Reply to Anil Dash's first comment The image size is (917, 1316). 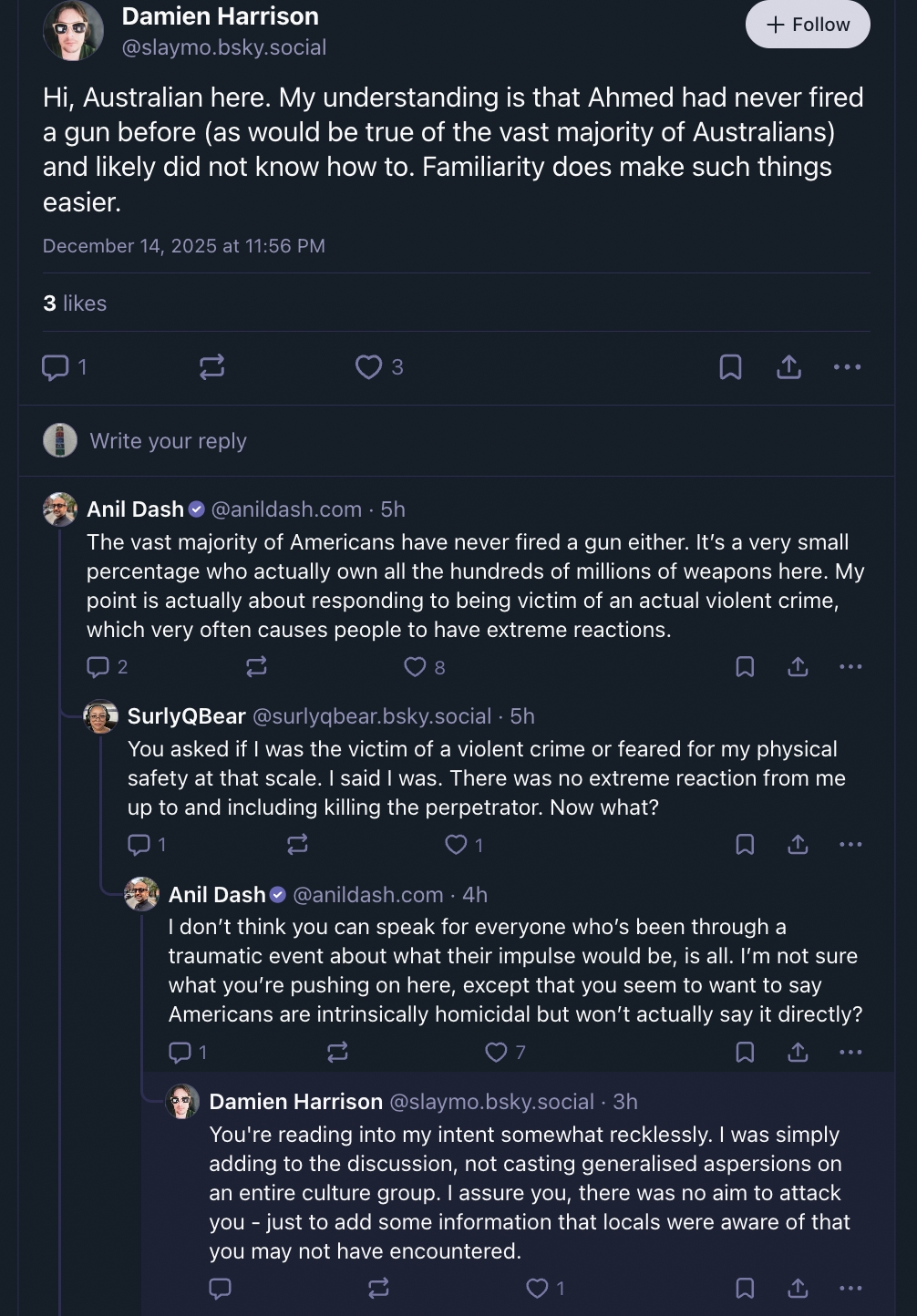[98, 667]
